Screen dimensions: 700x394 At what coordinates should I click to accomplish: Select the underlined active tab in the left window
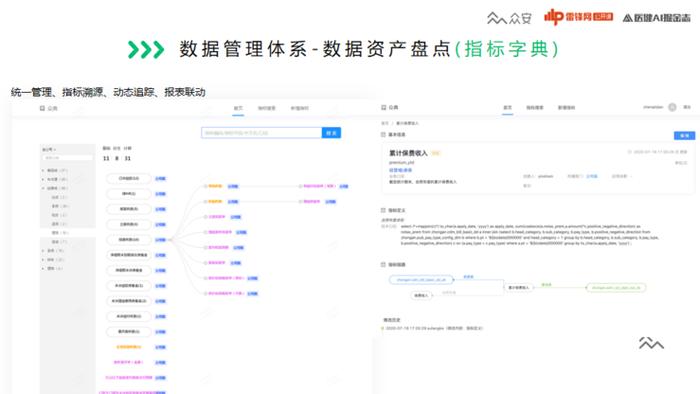[238, 108]
